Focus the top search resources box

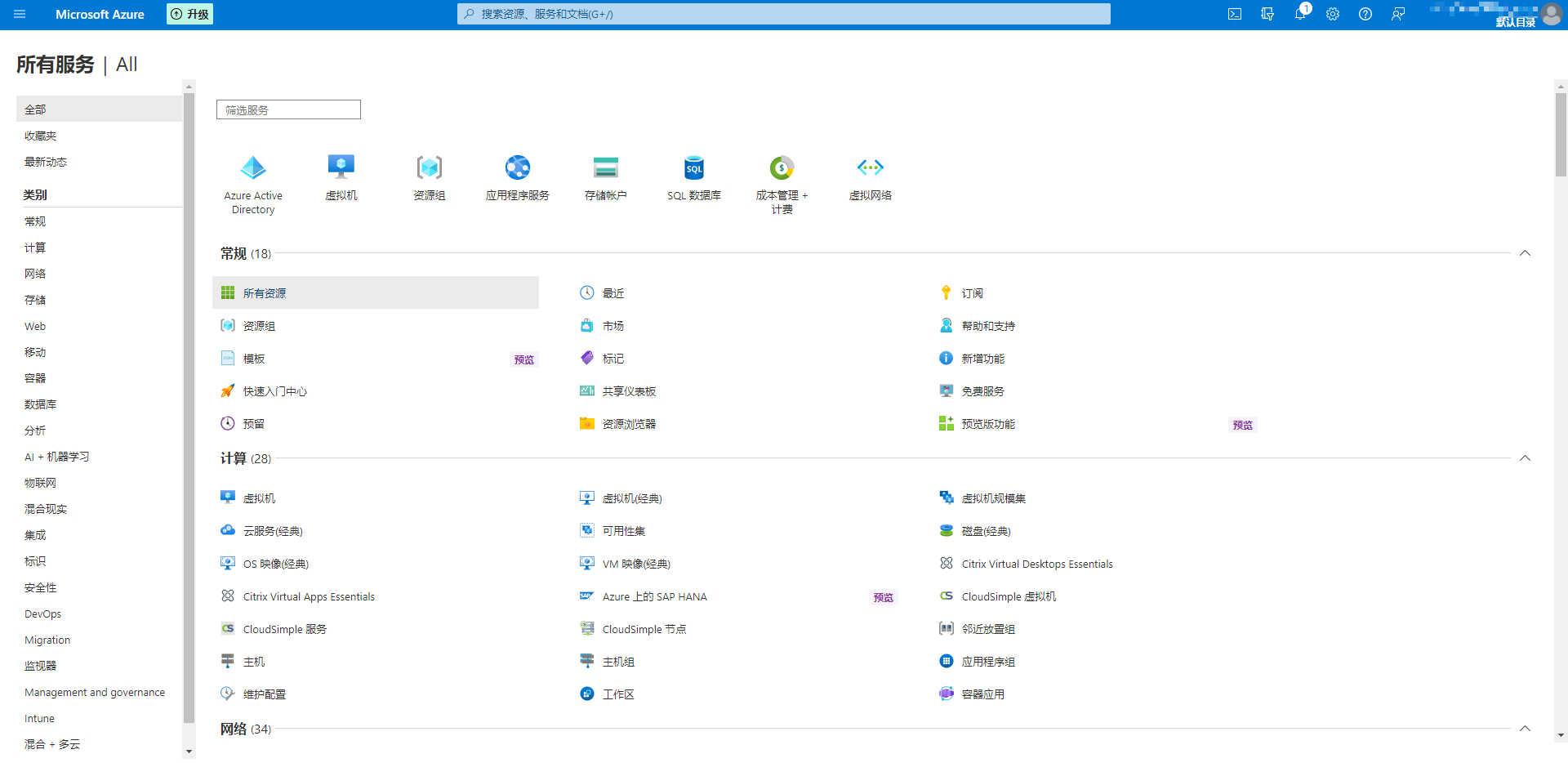pyautogui.click(x=784, y=14)
